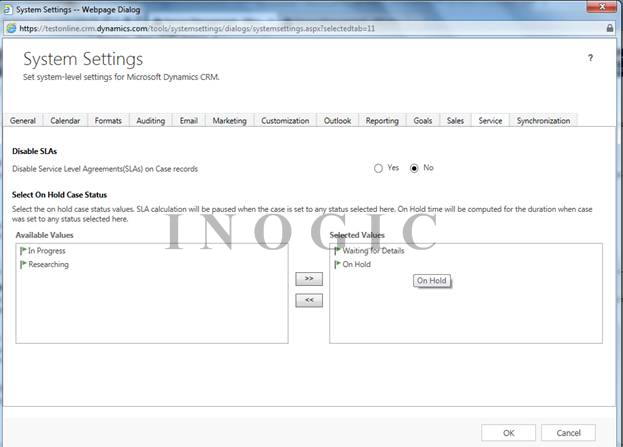
Task: Select the Auditing tab
Action: 151,120
